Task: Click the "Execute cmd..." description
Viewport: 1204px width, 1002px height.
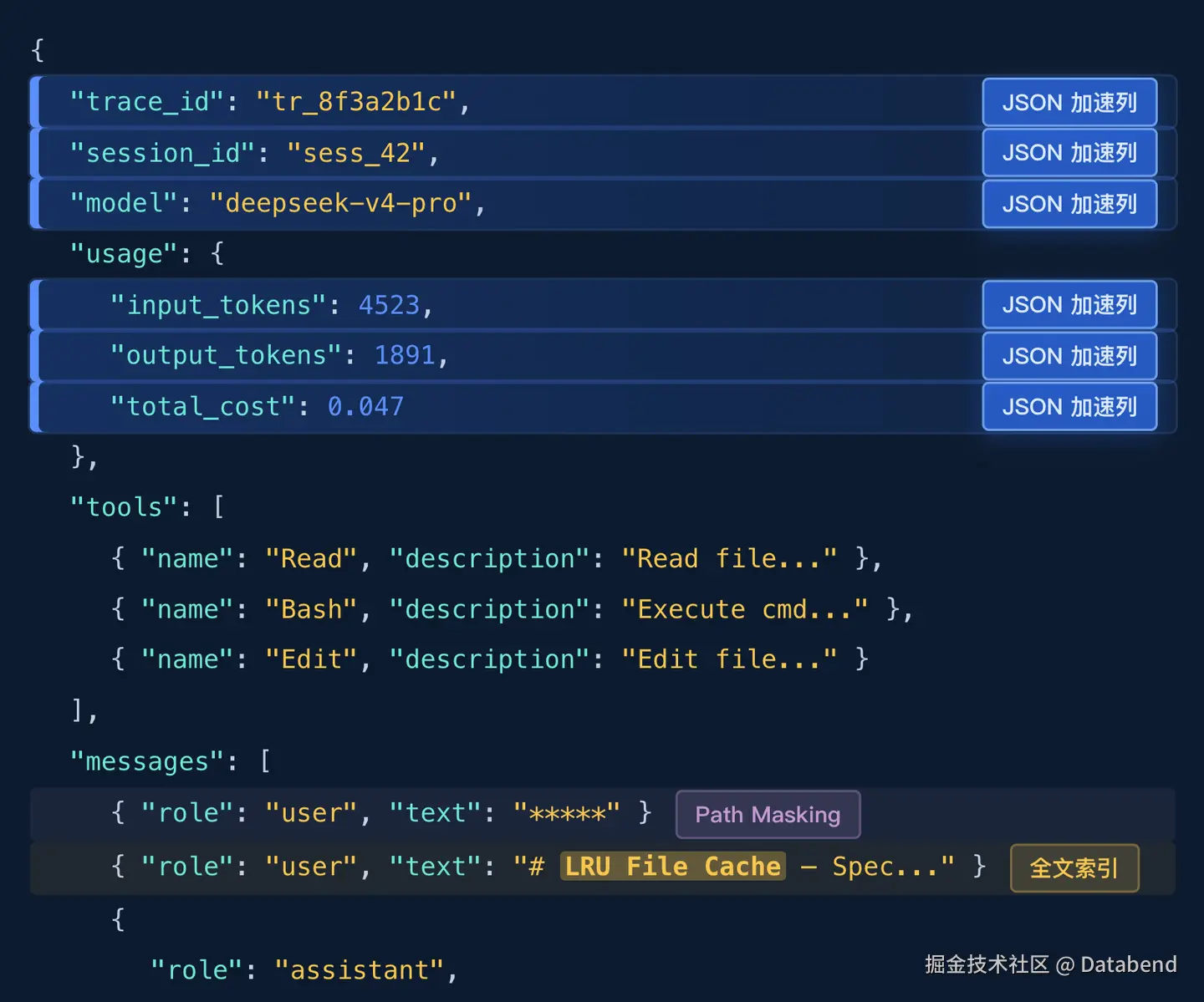Action: click(x=745, y=609)
